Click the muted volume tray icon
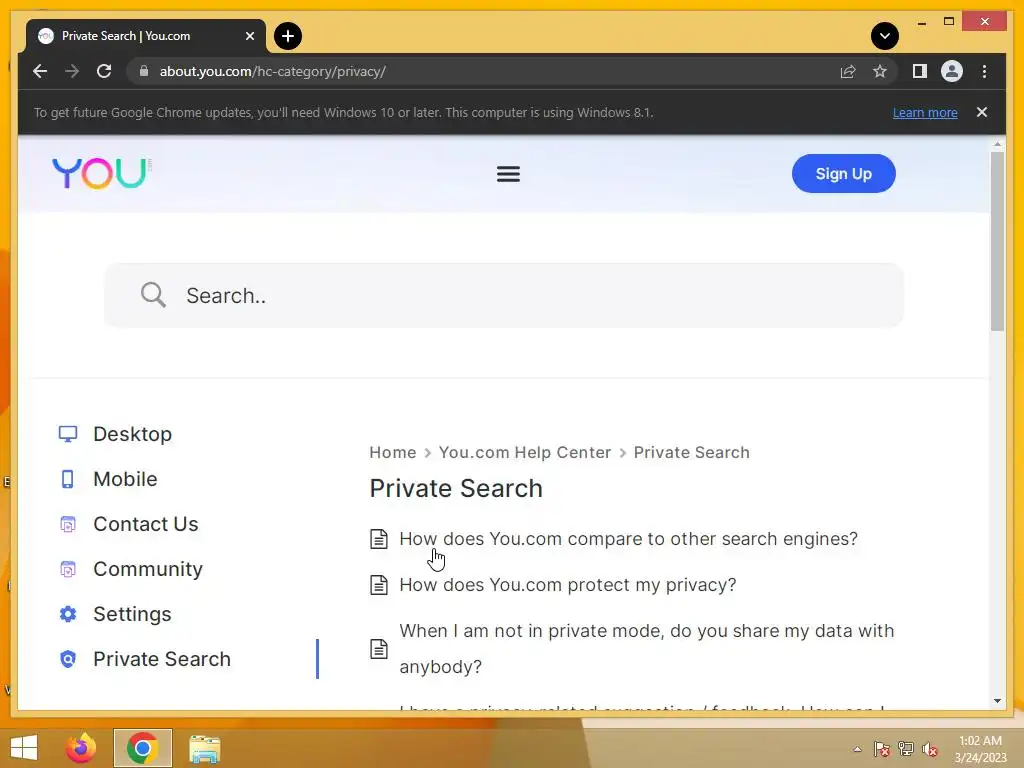Viewport: 1024px width, 768px height. point(930,749)
